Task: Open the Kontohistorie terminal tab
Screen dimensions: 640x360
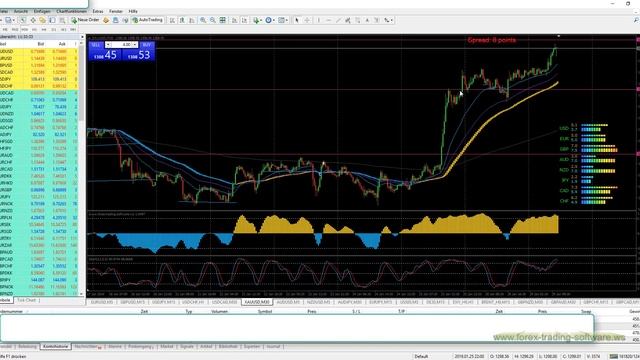Action: coord(56,347)
